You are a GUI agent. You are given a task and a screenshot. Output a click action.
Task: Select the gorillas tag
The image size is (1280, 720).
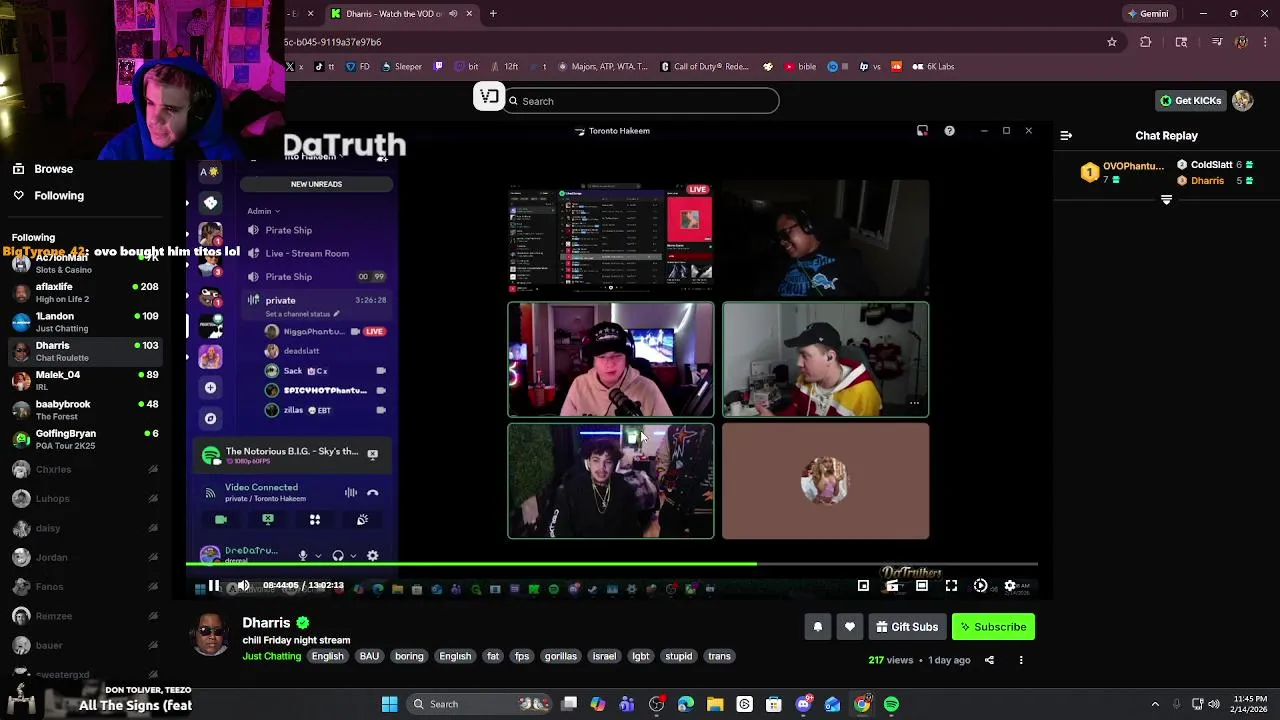tap(560, 656)
